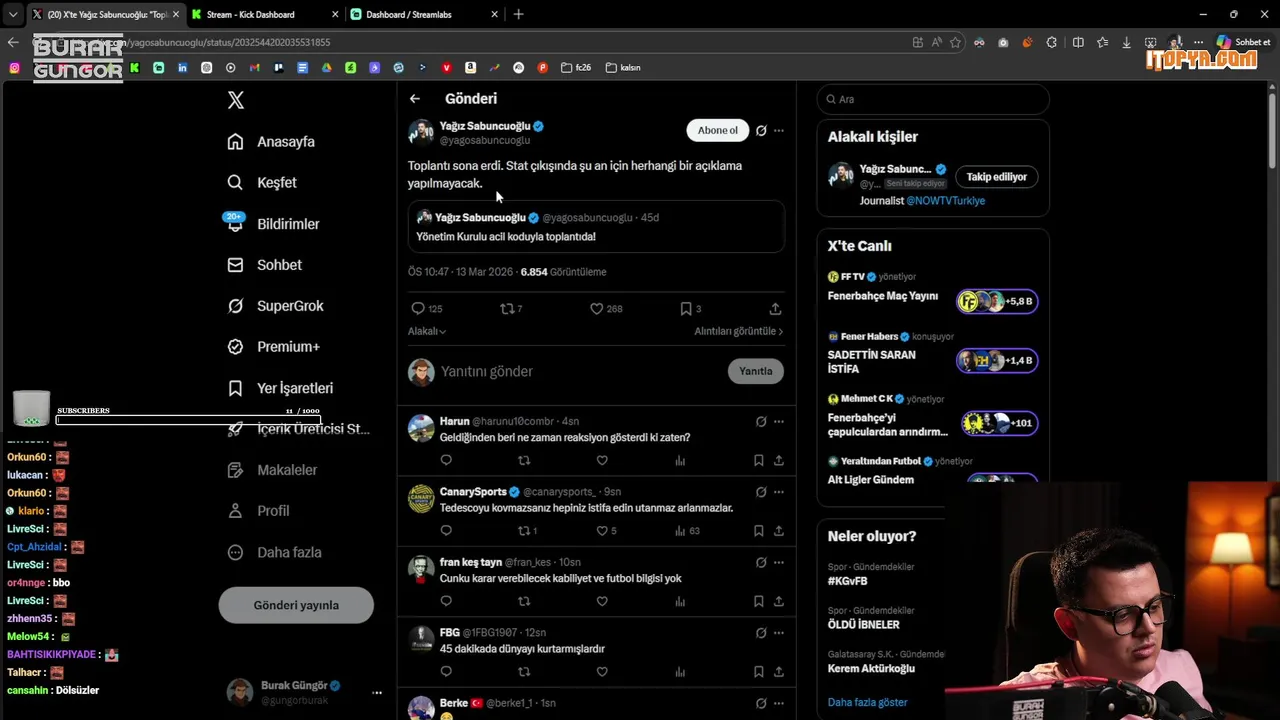The height and width of the screenshot is (720, 1280).
Task: Open Yağız Sabuncuoğlu profile avatar on the post
Action: coord(422,132)
